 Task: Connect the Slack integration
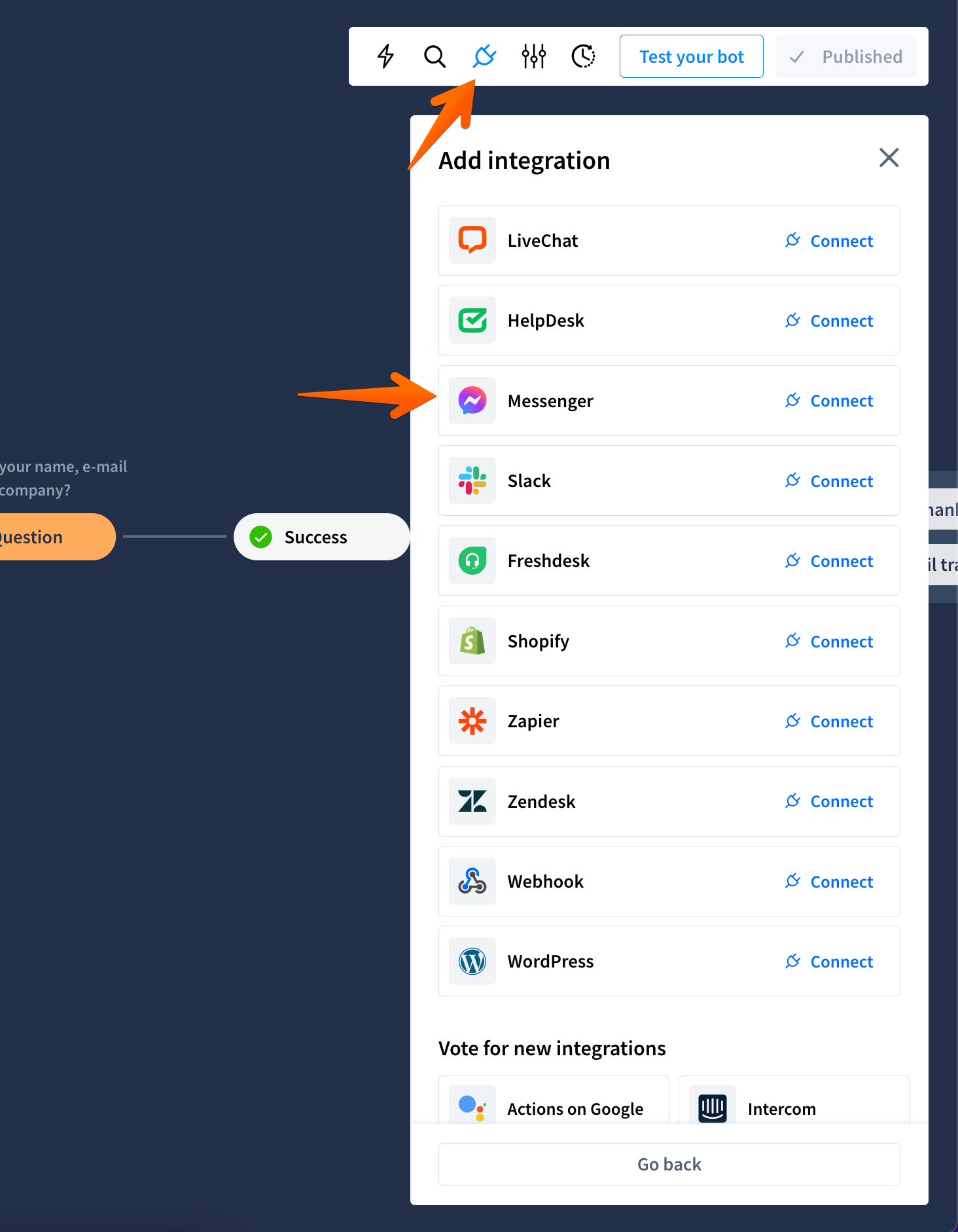(829, 481)
